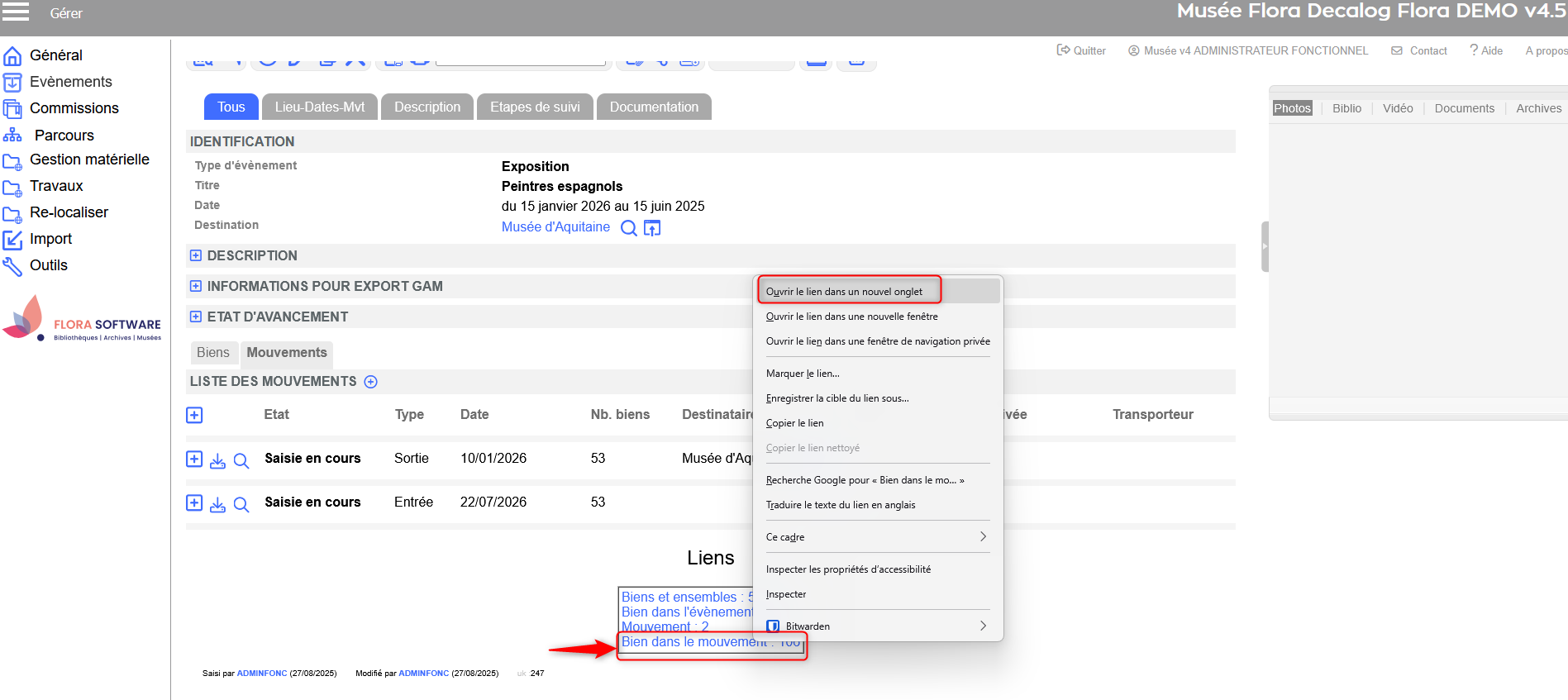Expand the DESCRIPTION section
The width and height of the screenshot is (1568, 700).
tap(196, 256)
